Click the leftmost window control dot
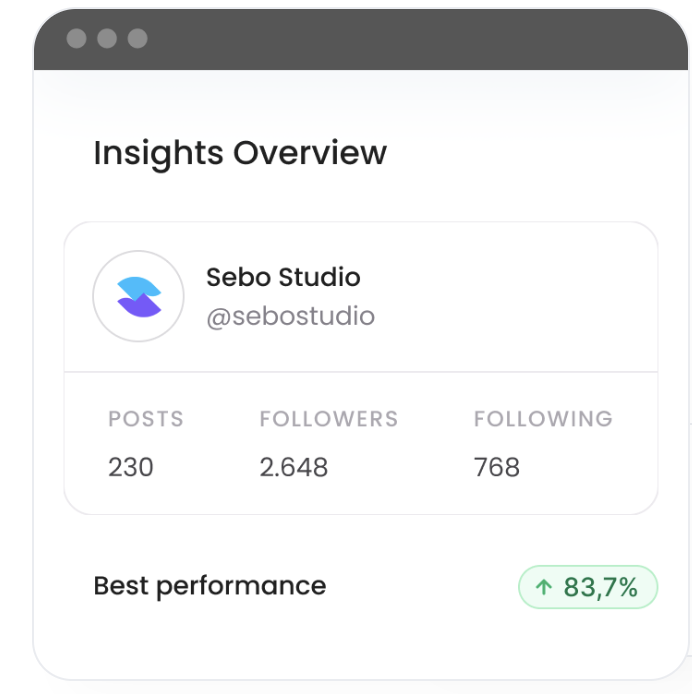692x694 pixels. pyautogui.click(x=76, y=38)
